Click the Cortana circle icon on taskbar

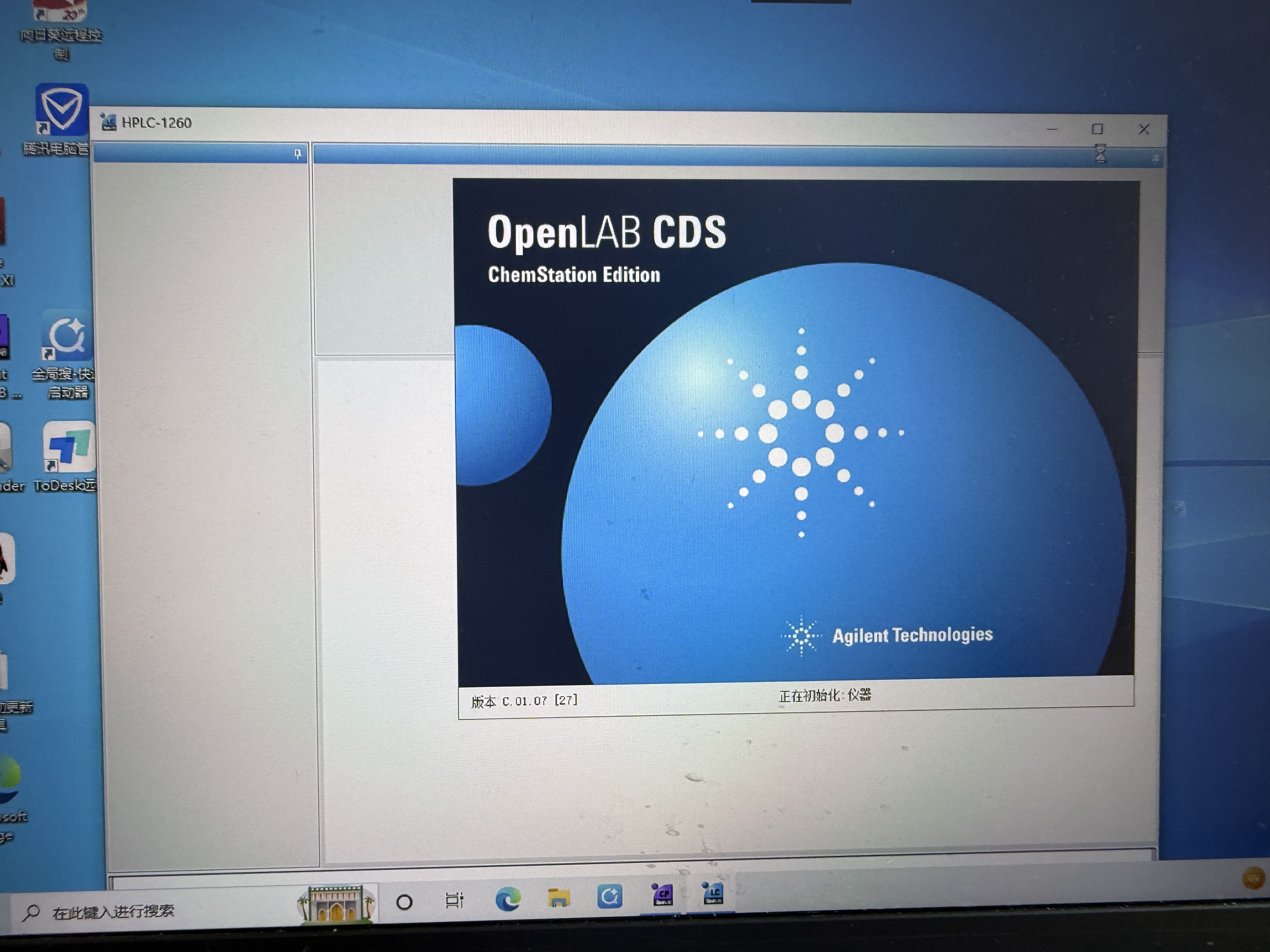[x=404, y=902]
